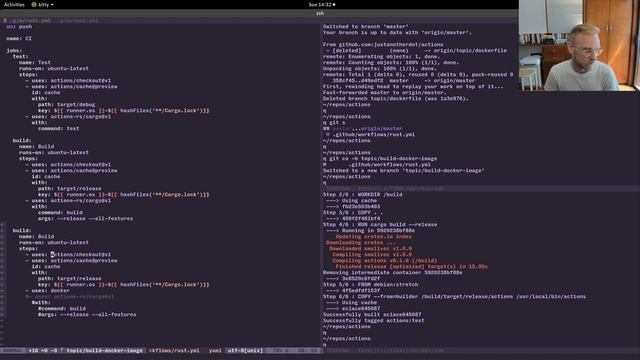
Task: Click 'Successfully built ec1ace845087' line
Action: (x=372, y=315)
